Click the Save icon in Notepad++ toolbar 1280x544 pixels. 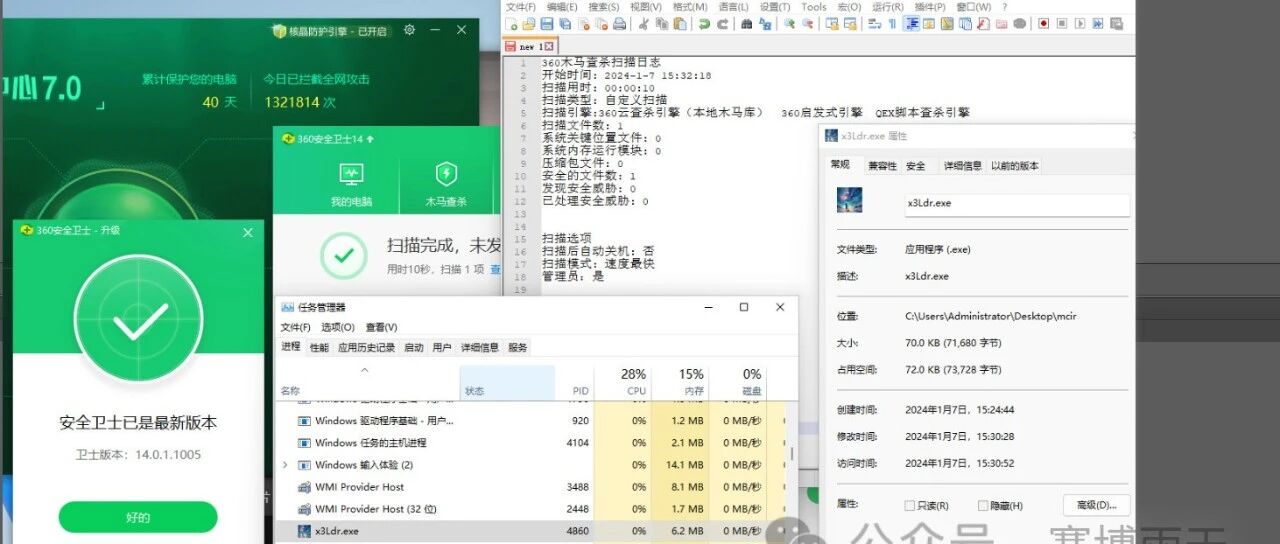pos(546,23)
